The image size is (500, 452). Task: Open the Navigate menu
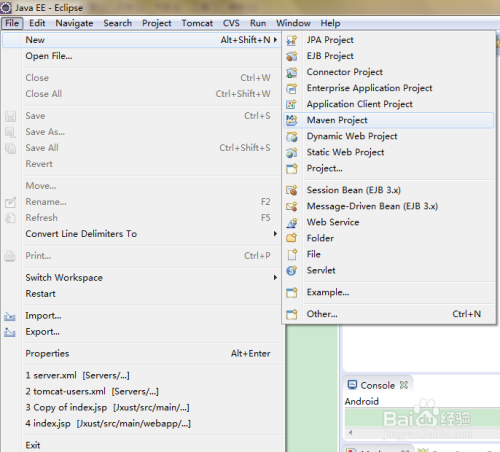pos(74,23)
